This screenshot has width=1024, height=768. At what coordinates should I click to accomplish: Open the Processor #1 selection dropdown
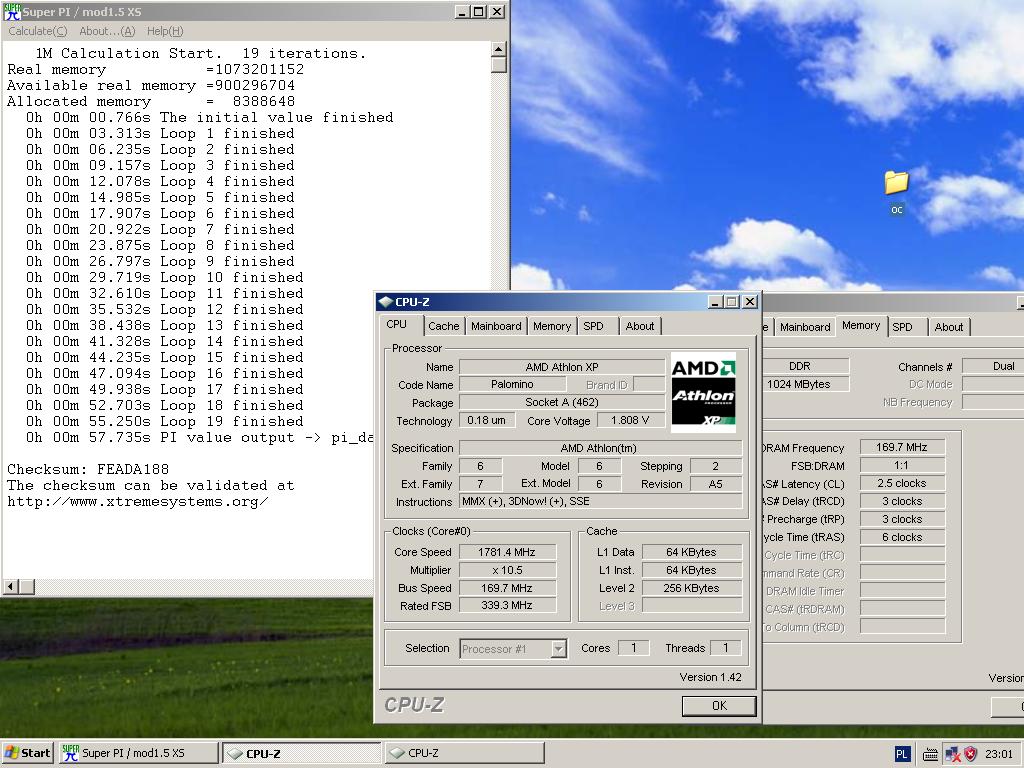click(558, 648)
